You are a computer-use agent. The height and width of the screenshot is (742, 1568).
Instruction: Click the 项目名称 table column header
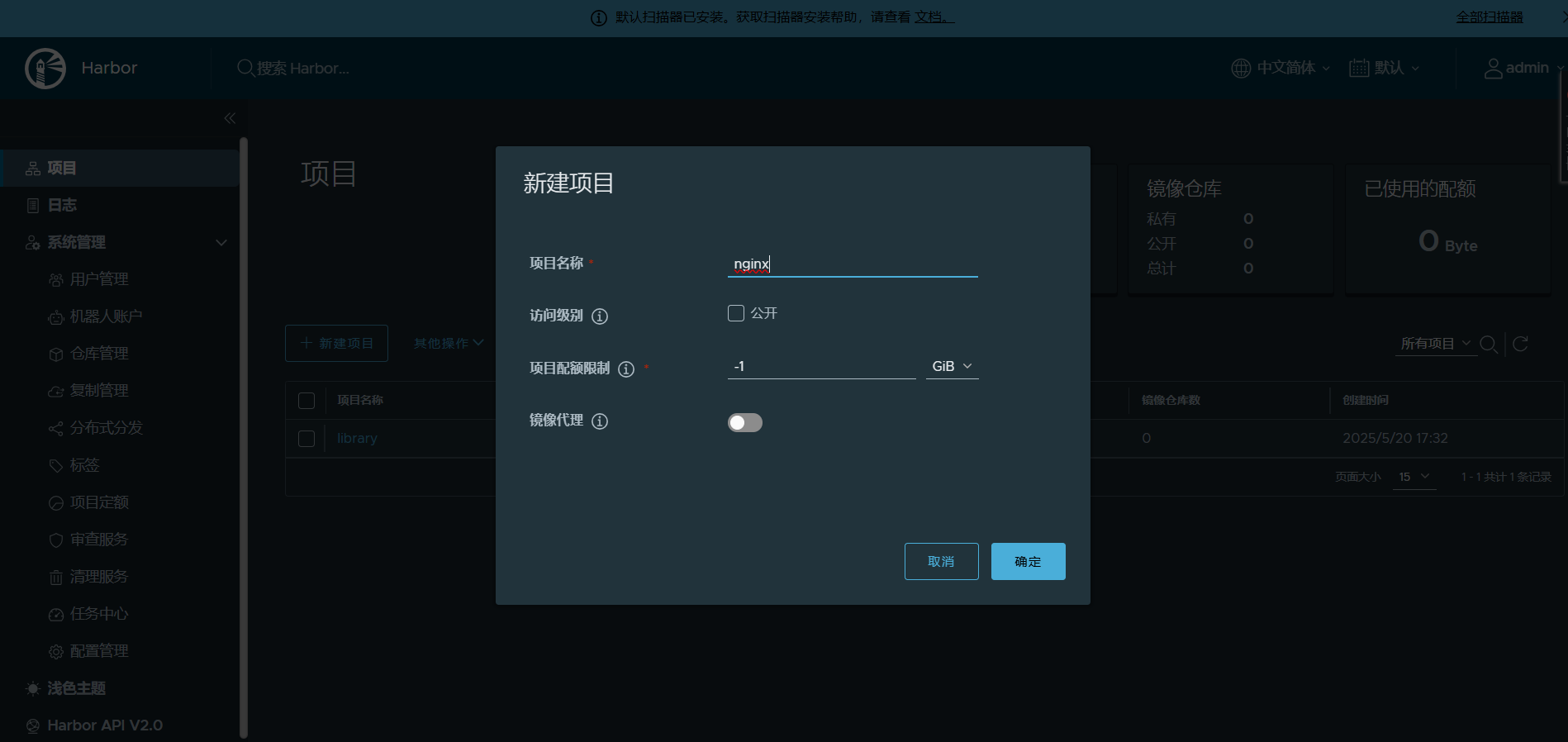click(360, 401)
